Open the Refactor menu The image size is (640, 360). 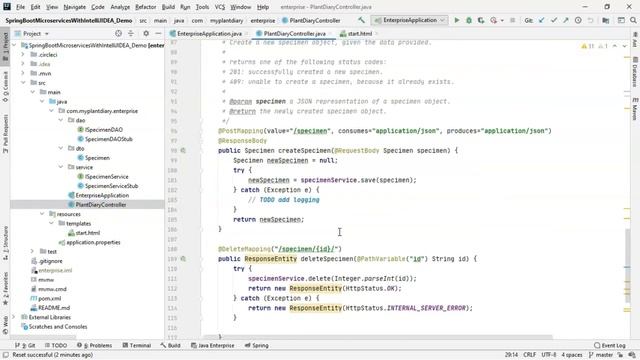click(x=145, y=7)
